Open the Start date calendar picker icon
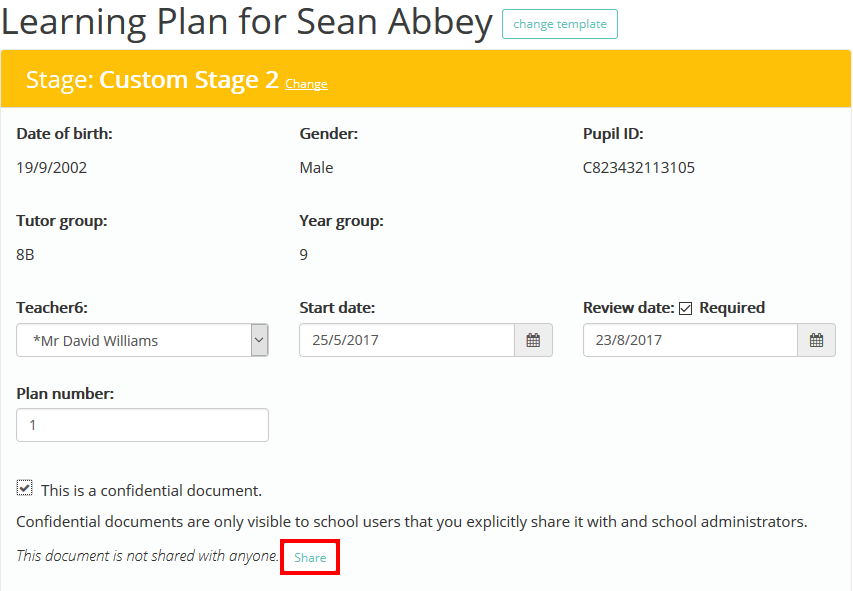Viewport: 853px width, 591px height. click(x=533, y=340)
